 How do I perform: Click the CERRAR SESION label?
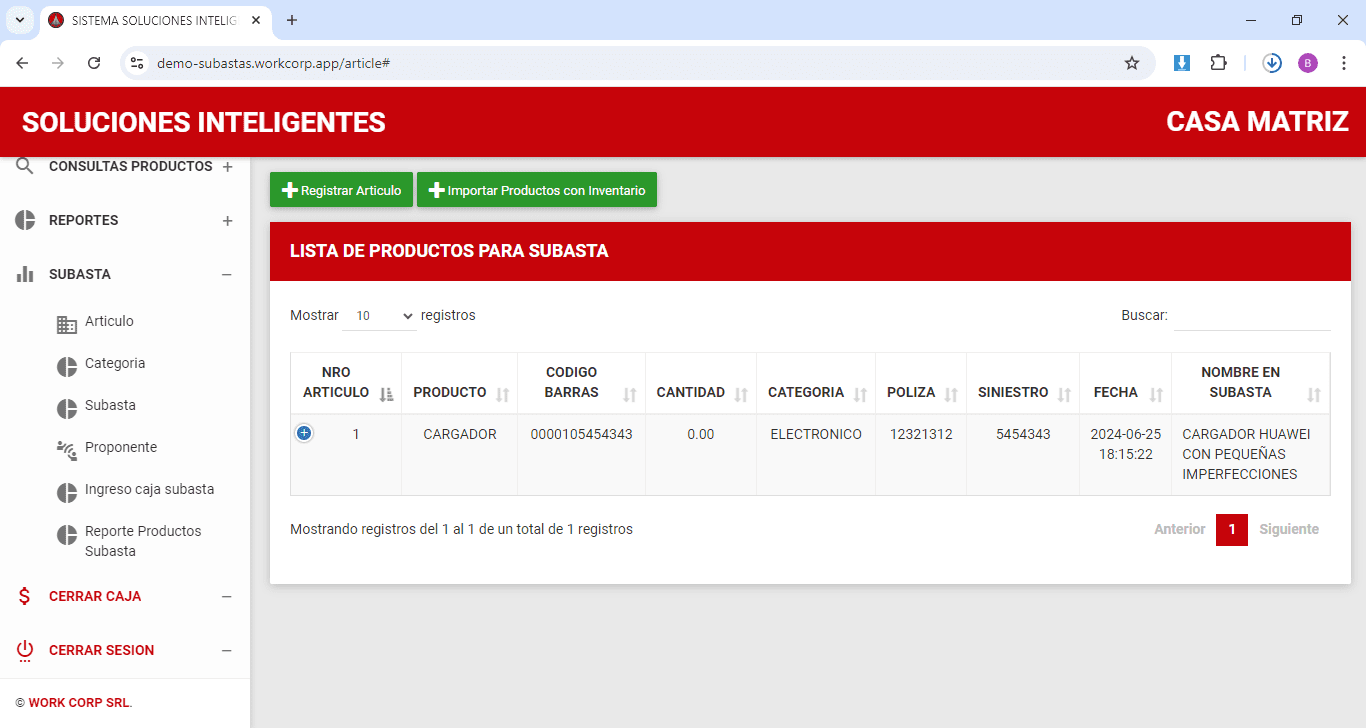coord(101,650)
